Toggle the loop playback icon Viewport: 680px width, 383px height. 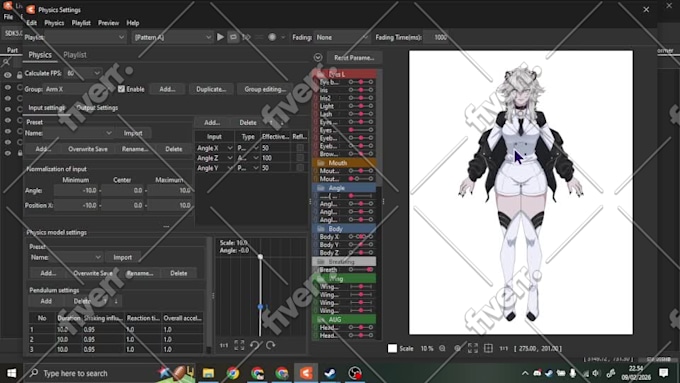[233, 37]
